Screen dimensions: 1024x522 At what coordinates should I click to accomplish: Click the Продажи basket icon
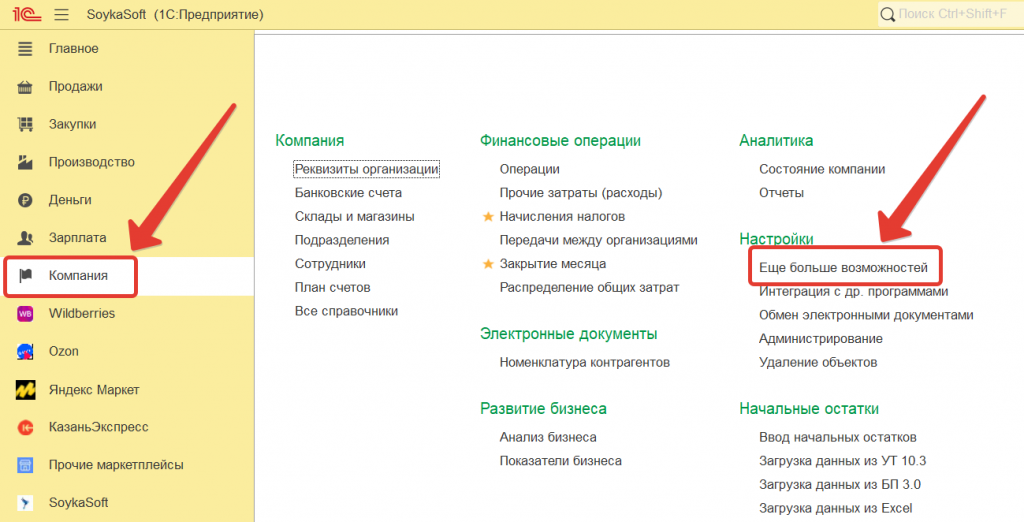tap(26, 87)
